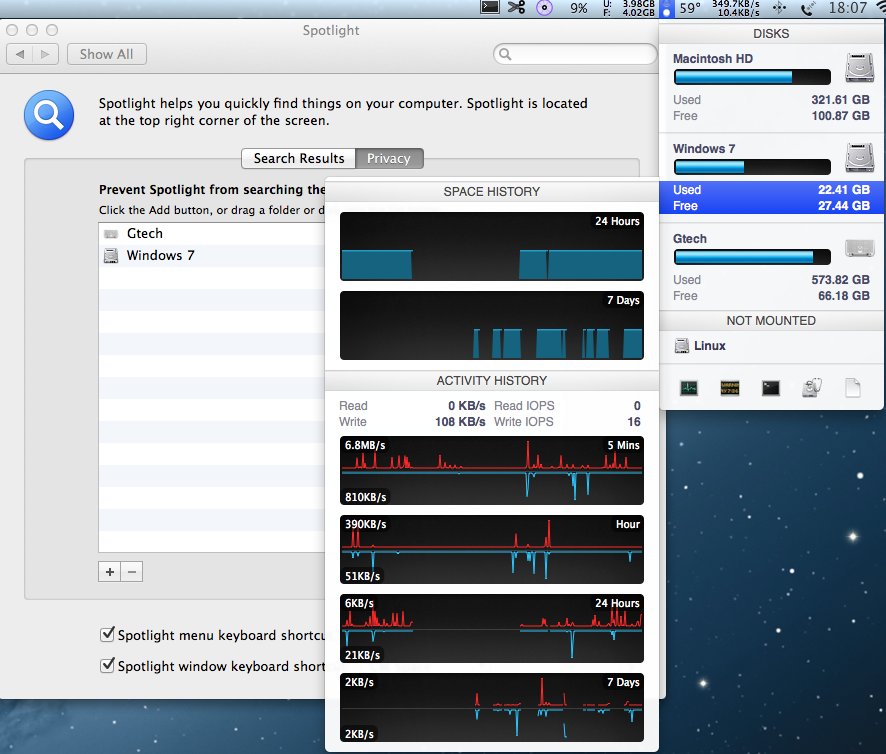The height and width of the screenshot is (754, 886).
Task: Launch Terminal icon in the Disks panel
Action: click(x=771, y=388)
